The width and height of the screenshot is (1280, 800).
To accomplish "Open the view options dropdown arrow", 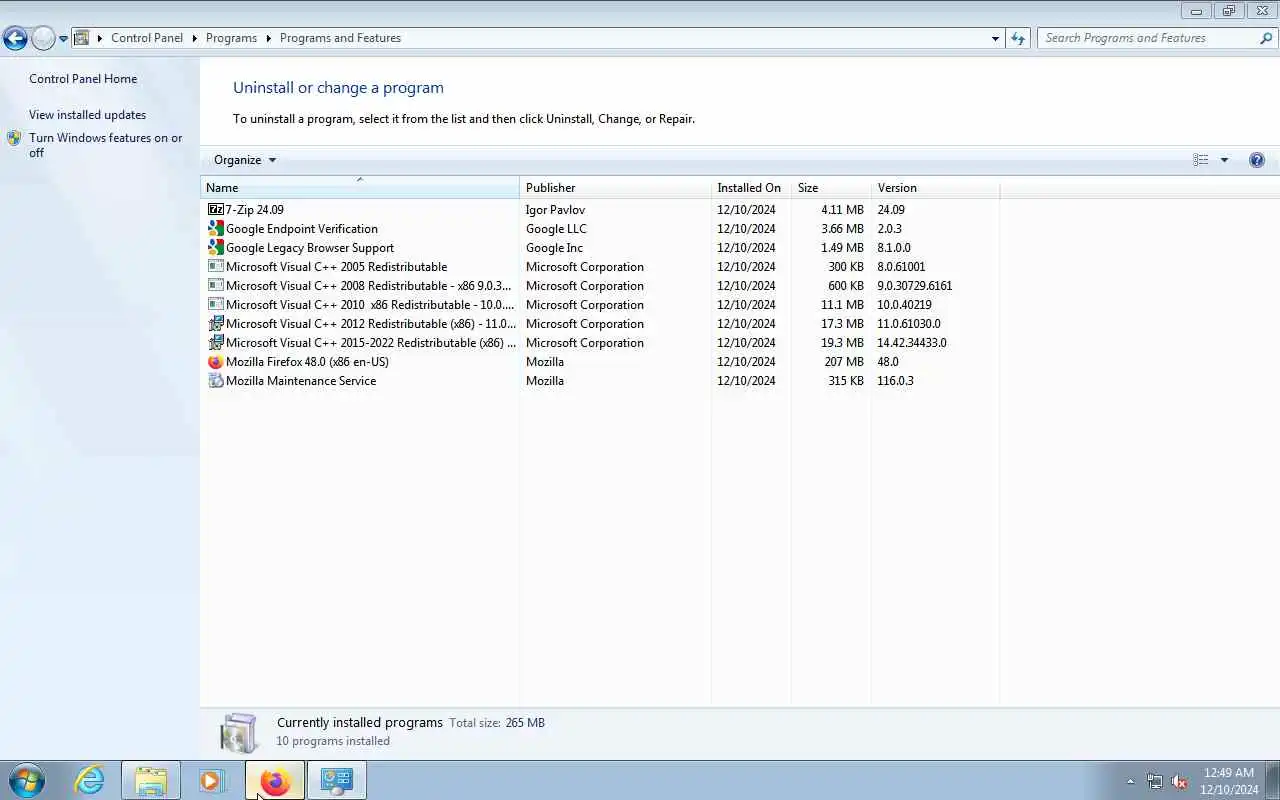I will (1224, 160).
